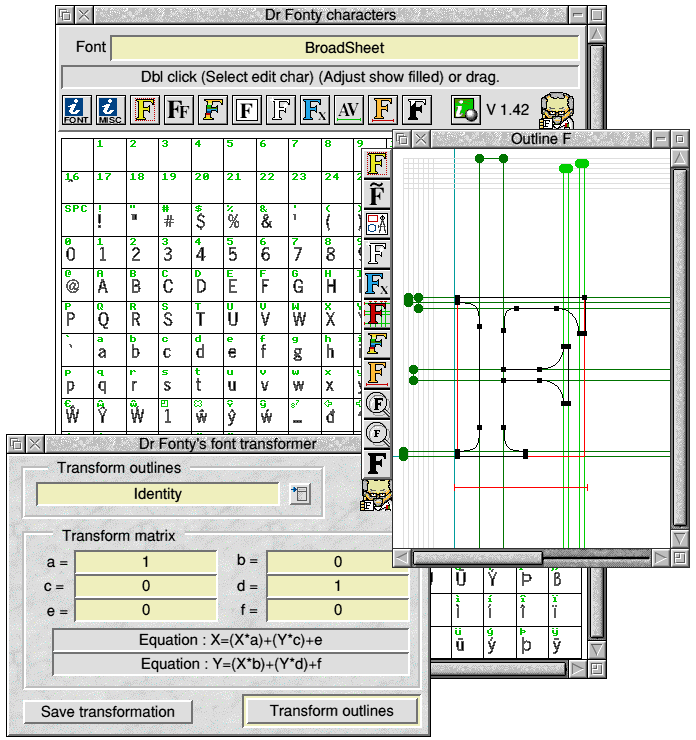
Task: Click solid black F at bottom of outline sidebar
Action: [x=377, y=463]
